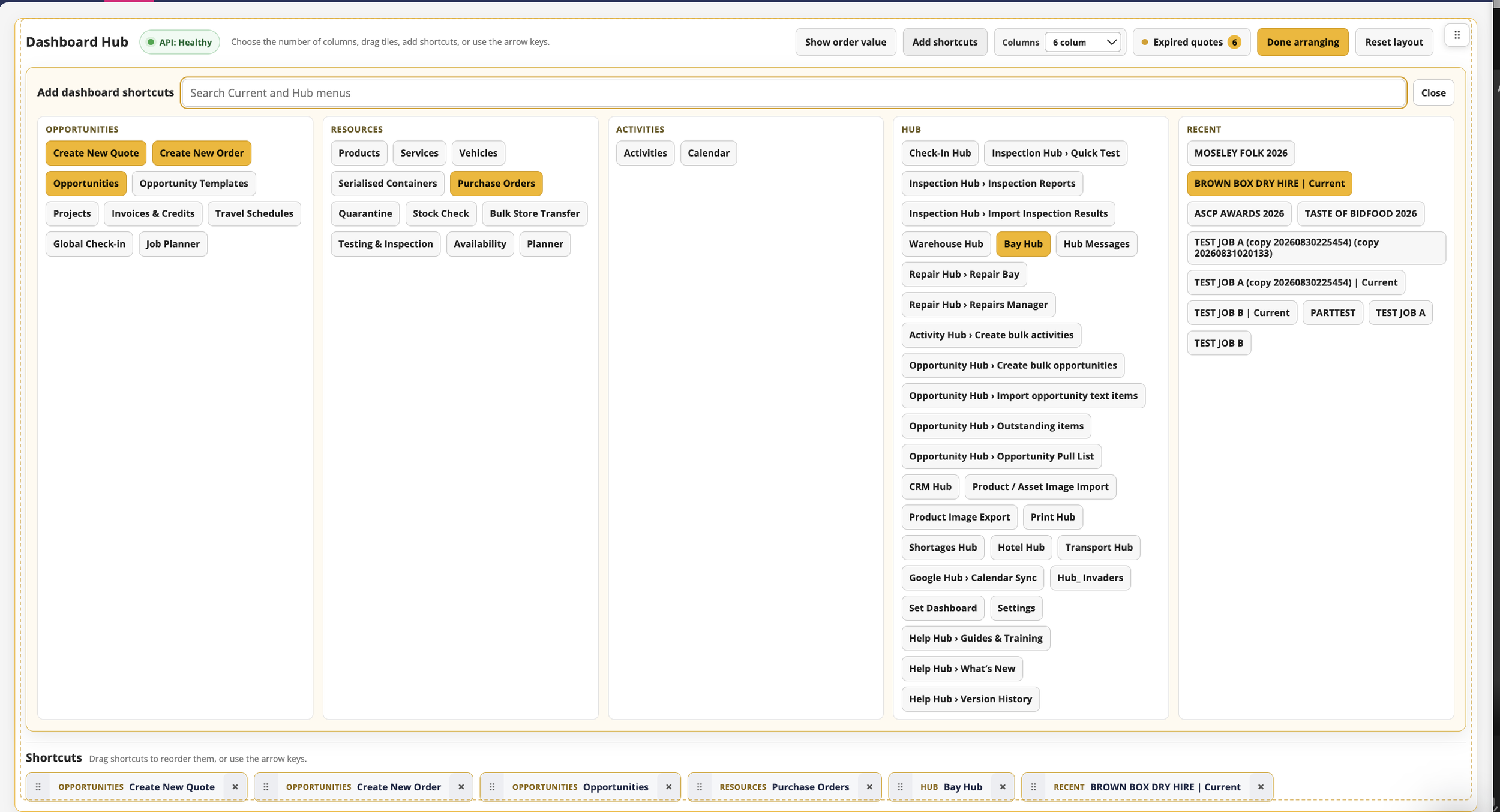Grab drag handle of Bay Hub shortcut

[x=900, y=787]
